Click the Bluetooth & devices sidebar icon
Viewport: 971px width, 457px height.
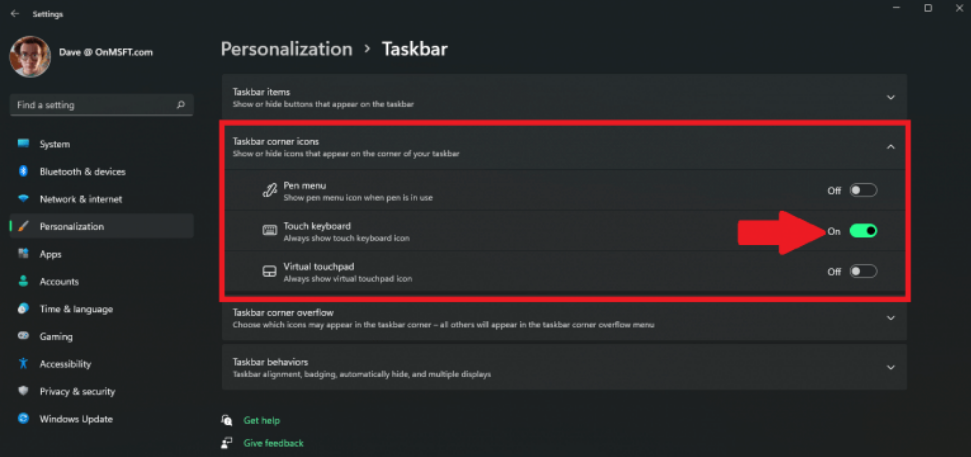[23, 172]
